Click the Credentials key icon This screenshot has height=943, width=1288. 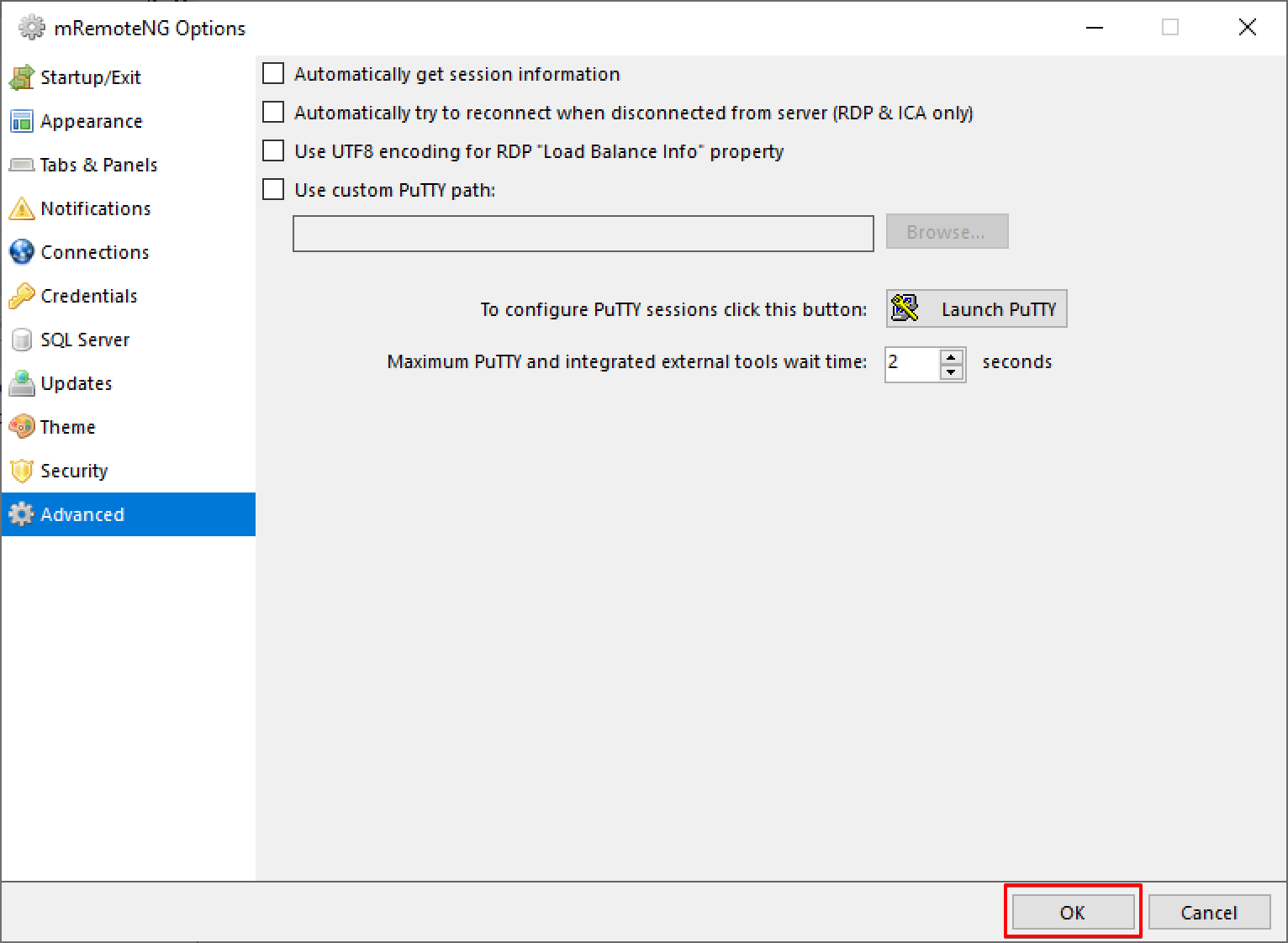pos(21,296)
